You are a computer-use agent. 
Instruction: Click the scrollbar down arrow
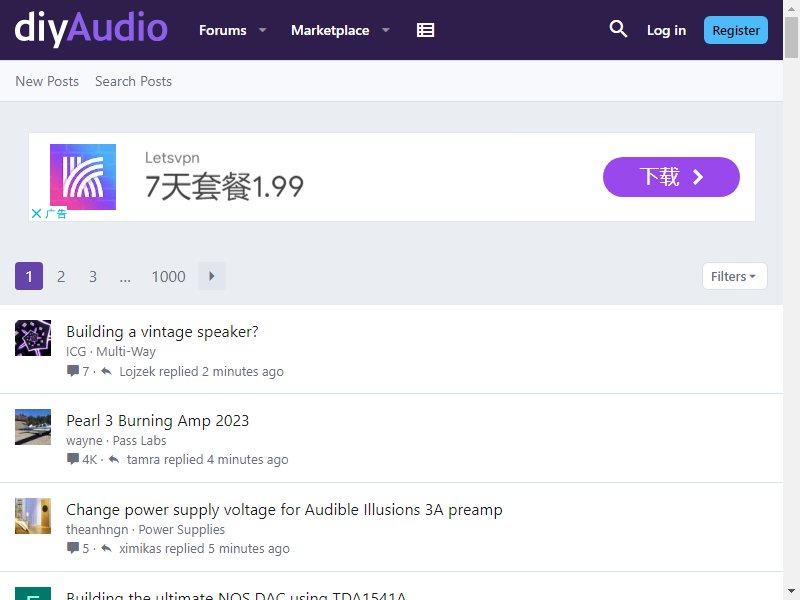point(791,592)
